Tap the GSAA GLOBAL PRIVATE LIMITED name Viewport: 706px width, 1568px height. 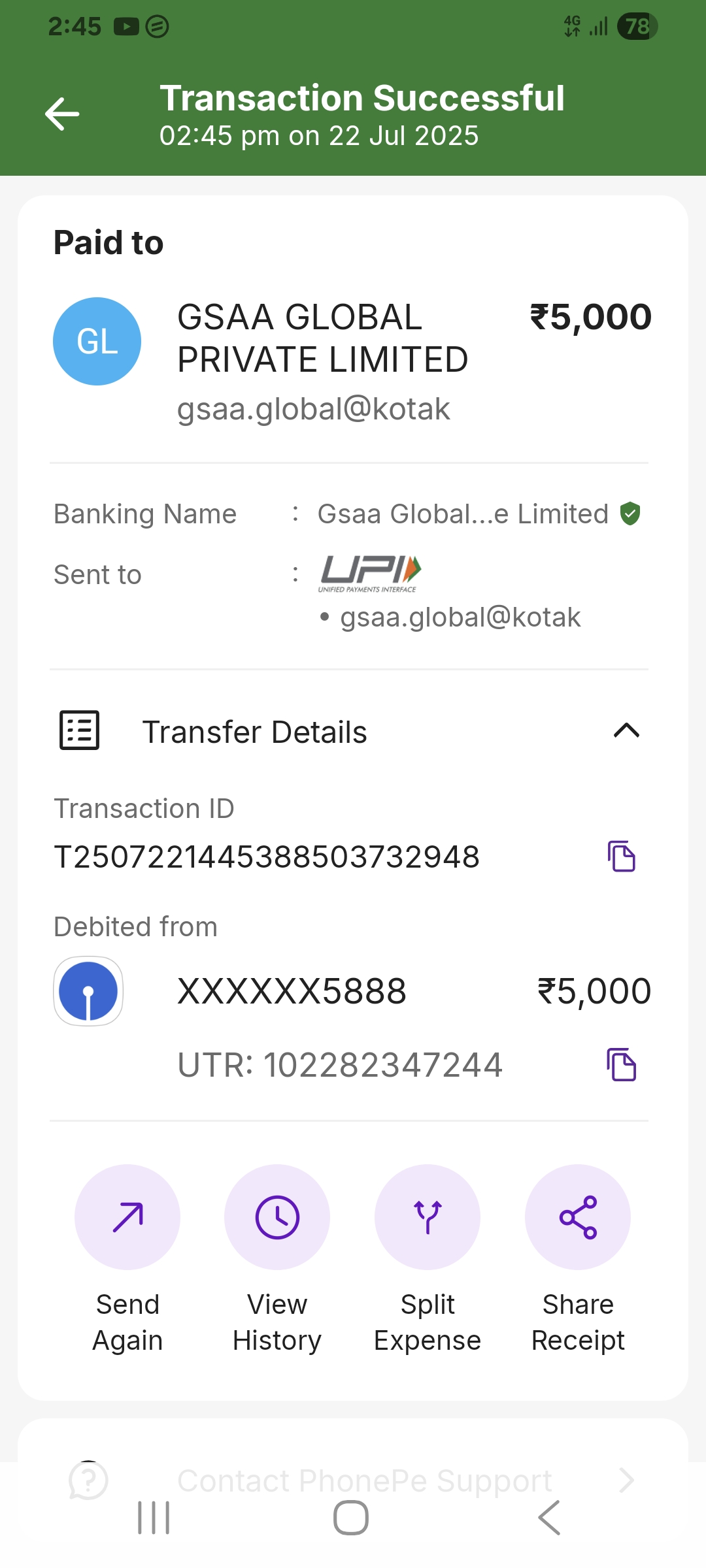pyautogui.click(x=322, y=338)
